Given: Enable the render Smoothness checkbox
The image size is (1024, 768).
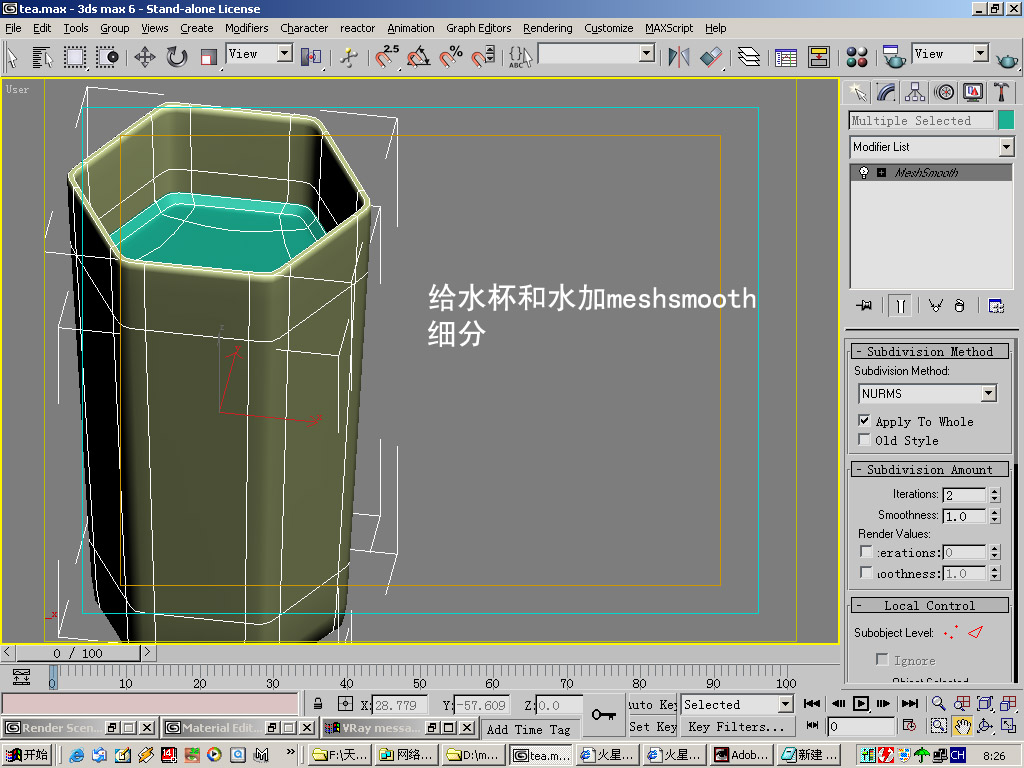Looking at the screenshot, I should coord(866,573).
